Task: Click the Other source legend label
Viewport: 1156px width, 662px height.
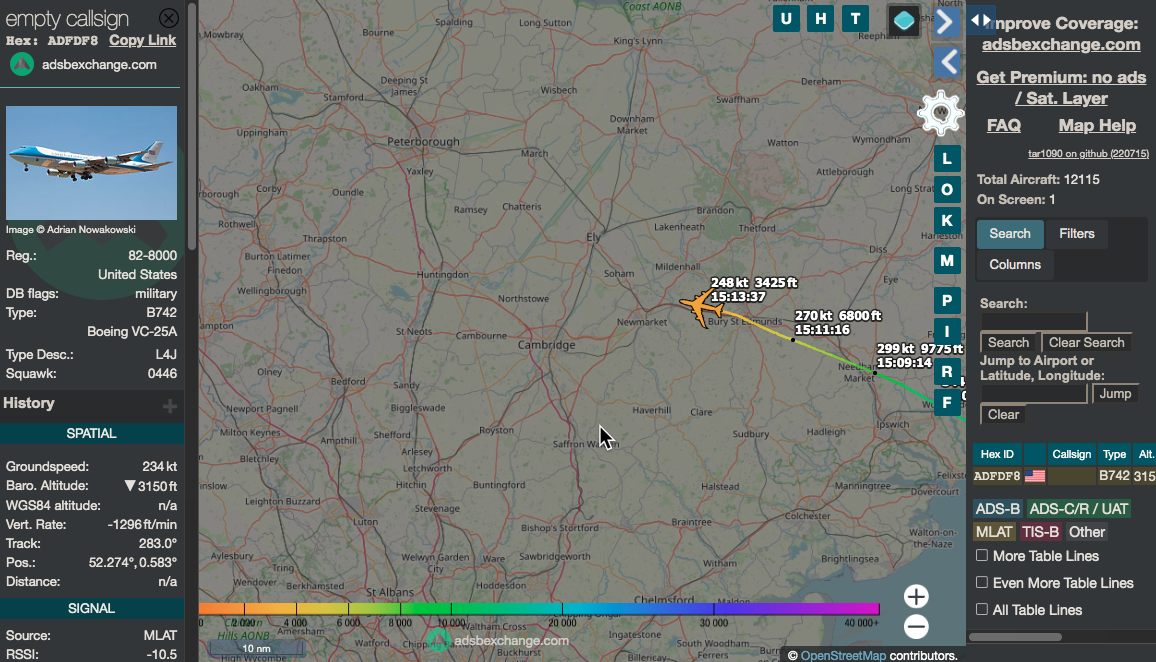Action: (1087, 532)
